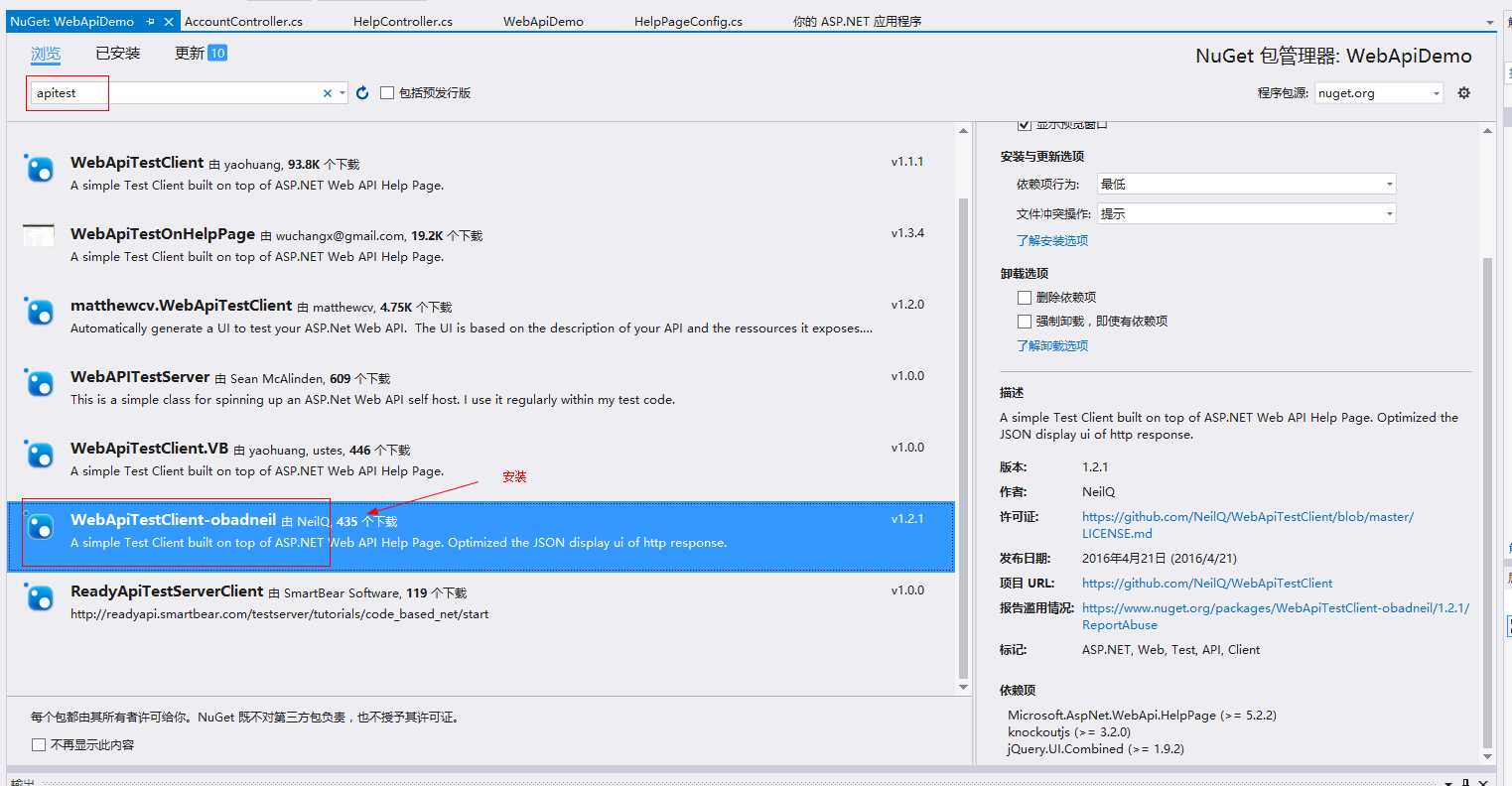This screenshot has height=786, width=1512.
Task: Click the v1.1.1 version label
Action: point(907,162)
